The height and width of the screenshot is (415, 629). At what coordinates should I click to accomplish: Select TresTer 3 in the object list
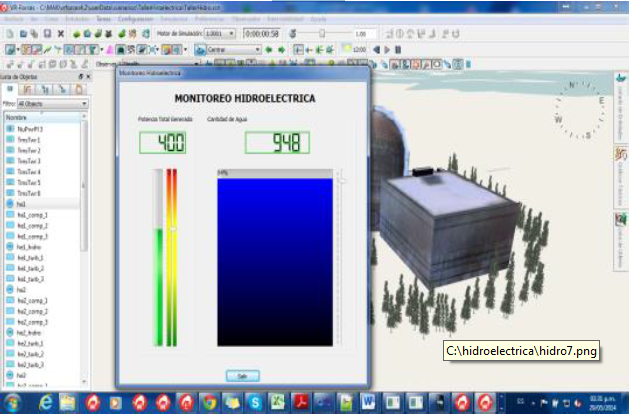click(x=28, y=161)
